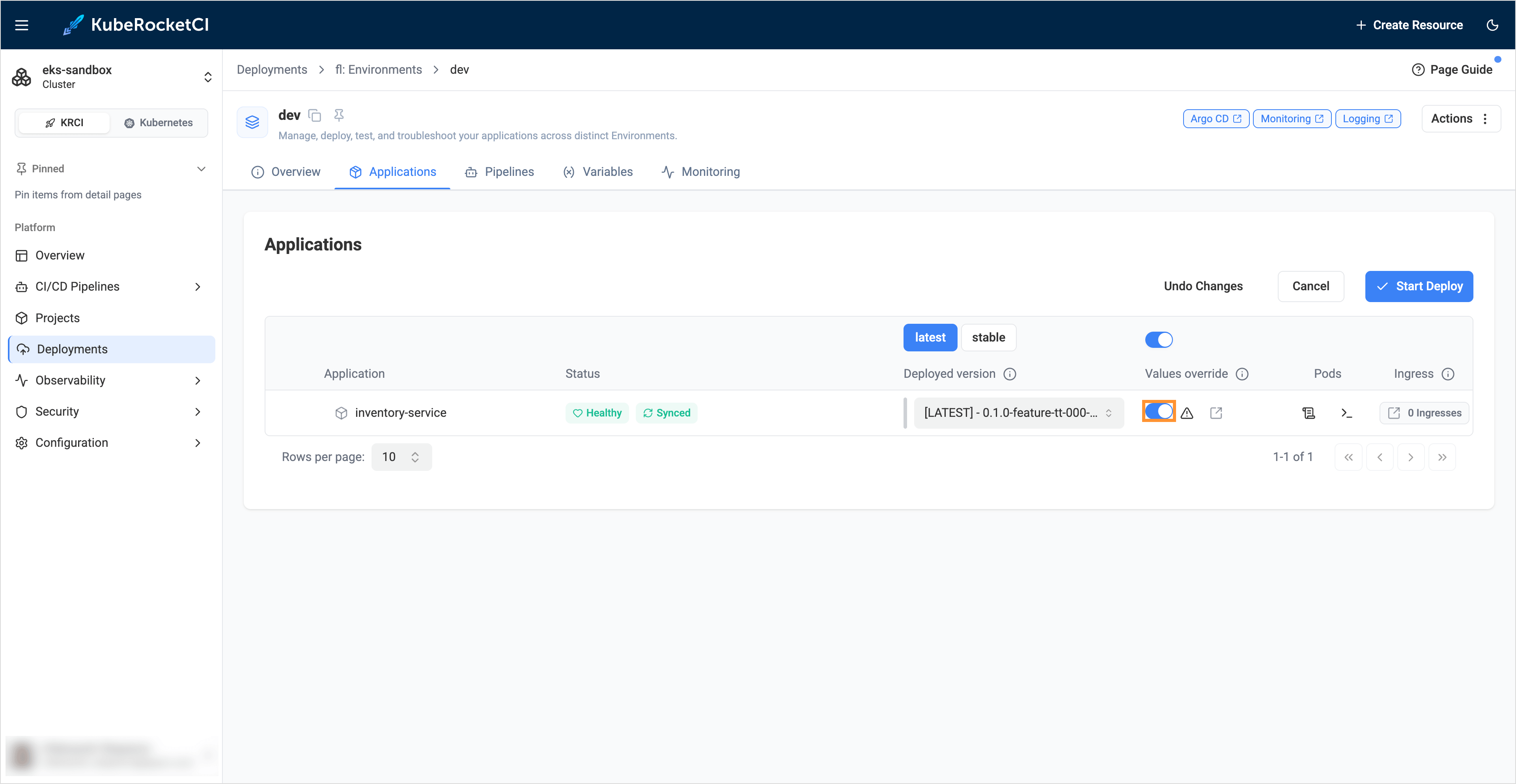Open Projects in the sidebar
The height and width of the screenshot is (784, 1516).
tap(112, 318)
